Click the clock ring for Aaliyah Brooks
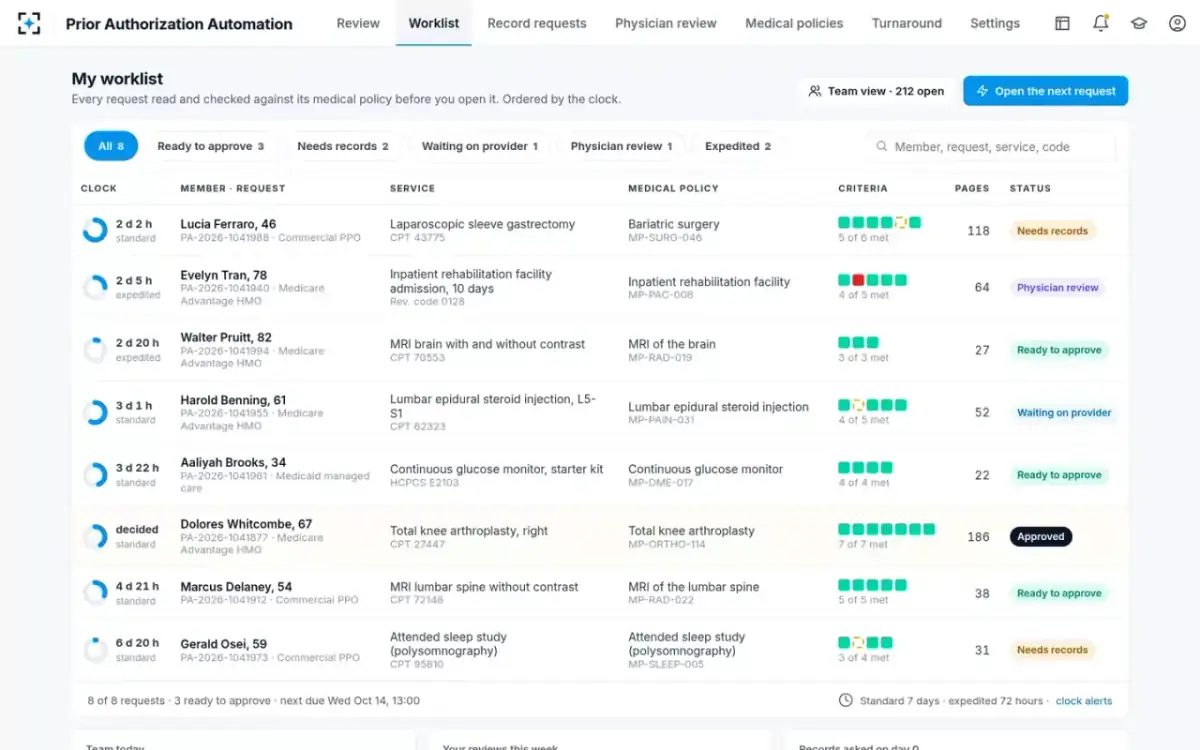 95,475
